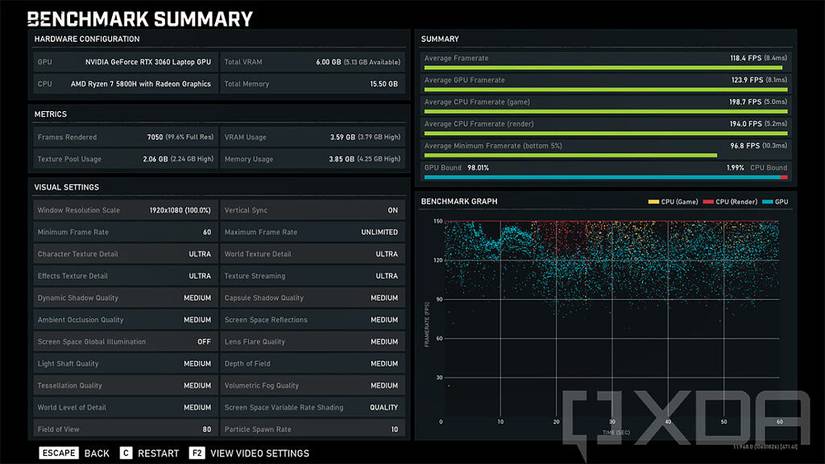Click the METRICS heading

pos(51,114)
